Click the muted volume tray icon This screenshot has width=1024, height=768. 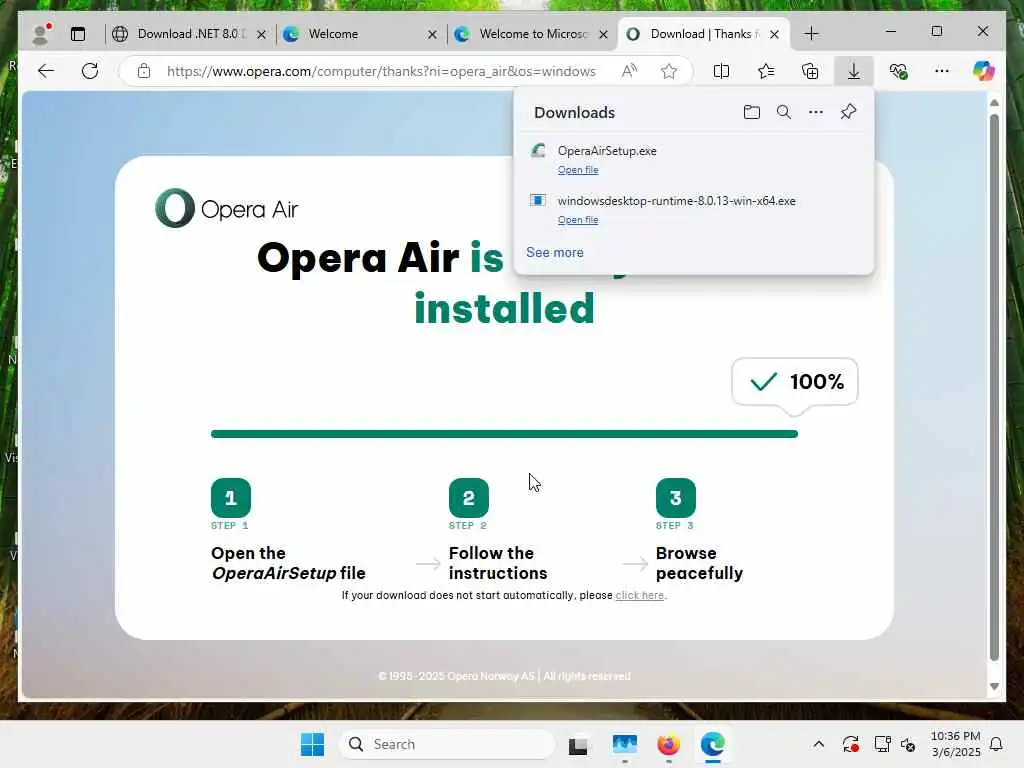click(x=908, y=744)
